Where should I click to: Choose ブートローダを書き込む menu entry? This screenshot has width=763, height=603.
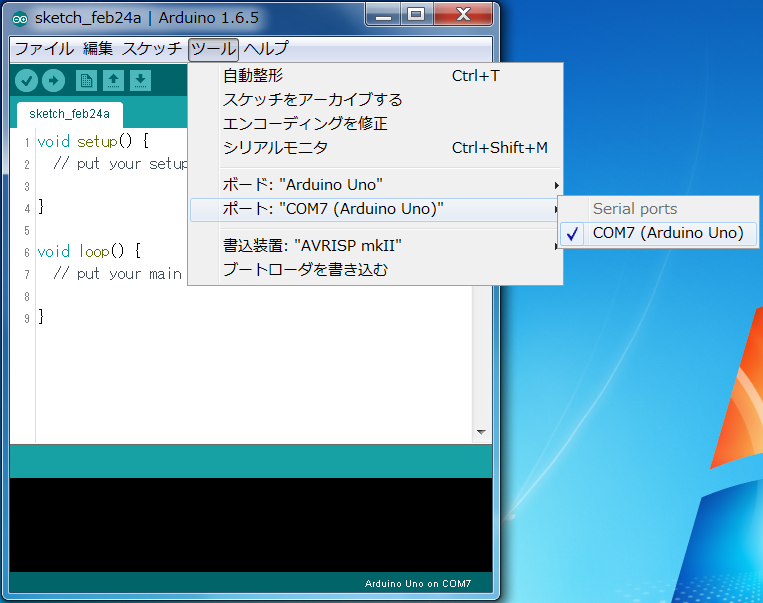(x=375, y=270)
